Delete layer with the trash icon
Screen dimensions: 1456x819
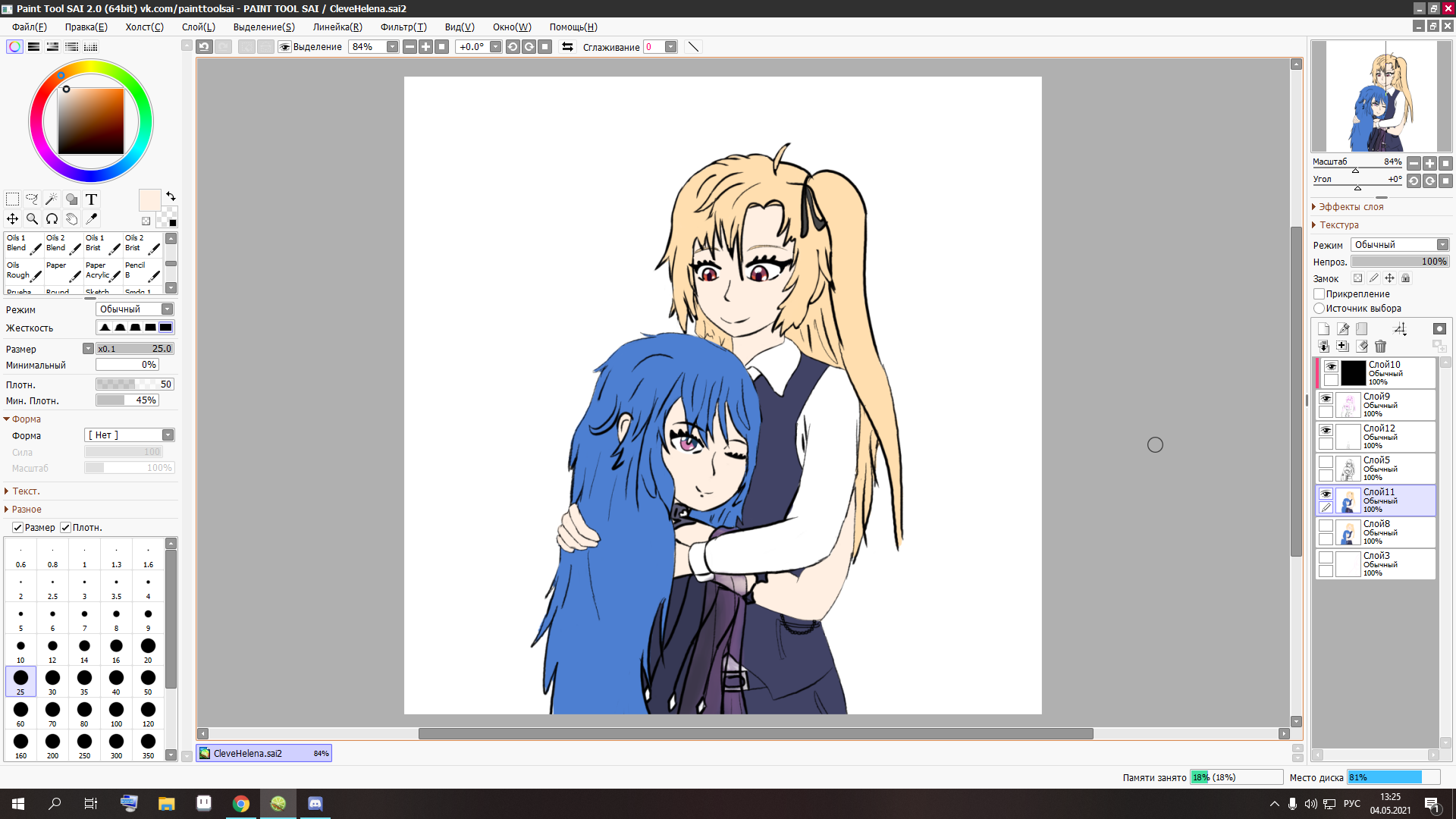[1380, 347]
